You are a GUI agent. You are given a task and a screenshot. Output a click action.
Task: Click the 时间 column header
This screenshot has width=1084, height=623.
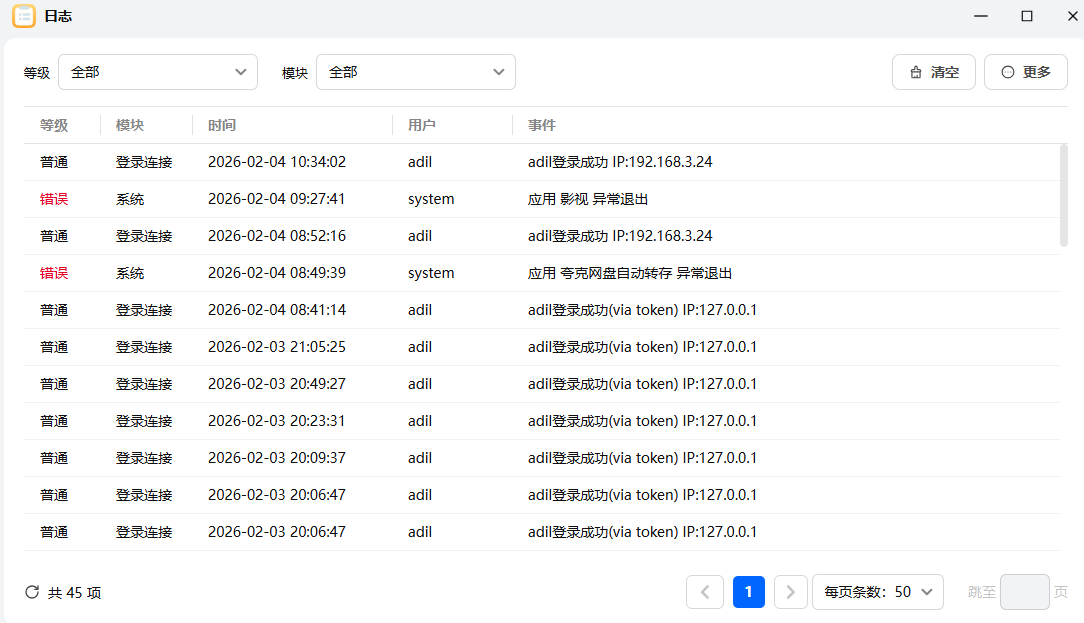click(222, 125)
